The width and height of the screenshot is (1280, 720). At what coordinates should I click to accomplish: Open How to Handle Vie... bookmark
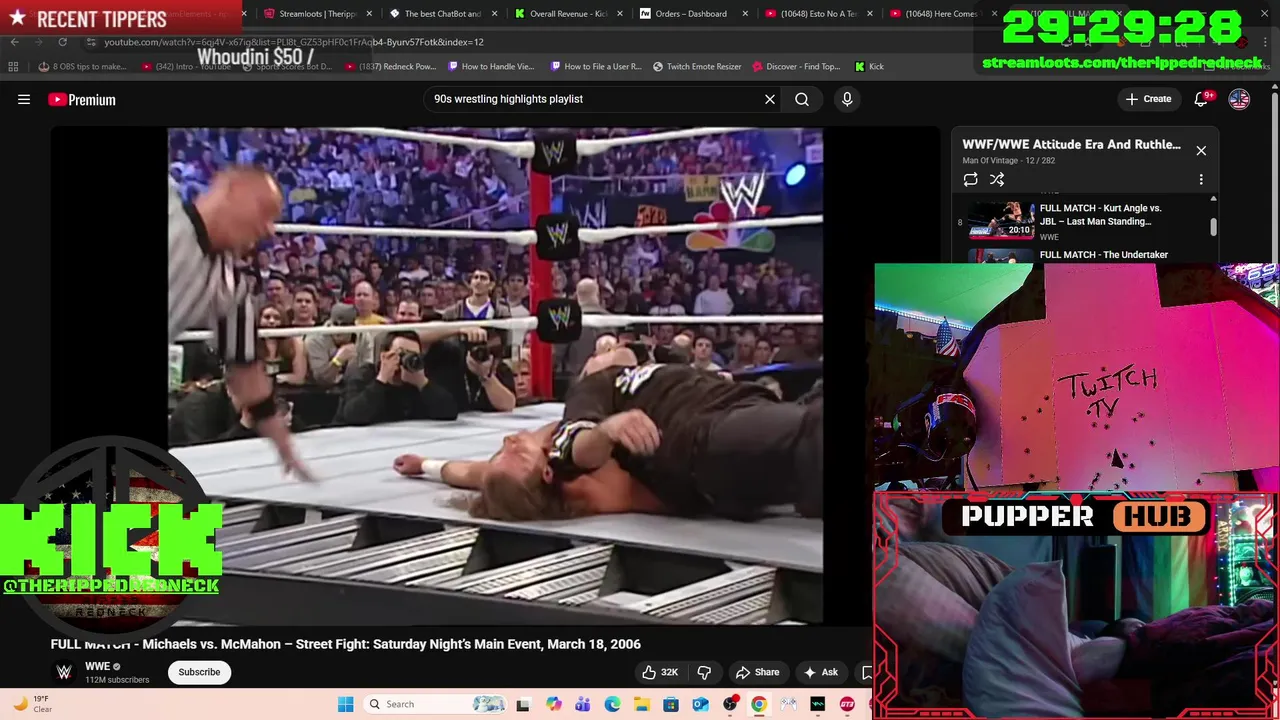tap(491, 66)
